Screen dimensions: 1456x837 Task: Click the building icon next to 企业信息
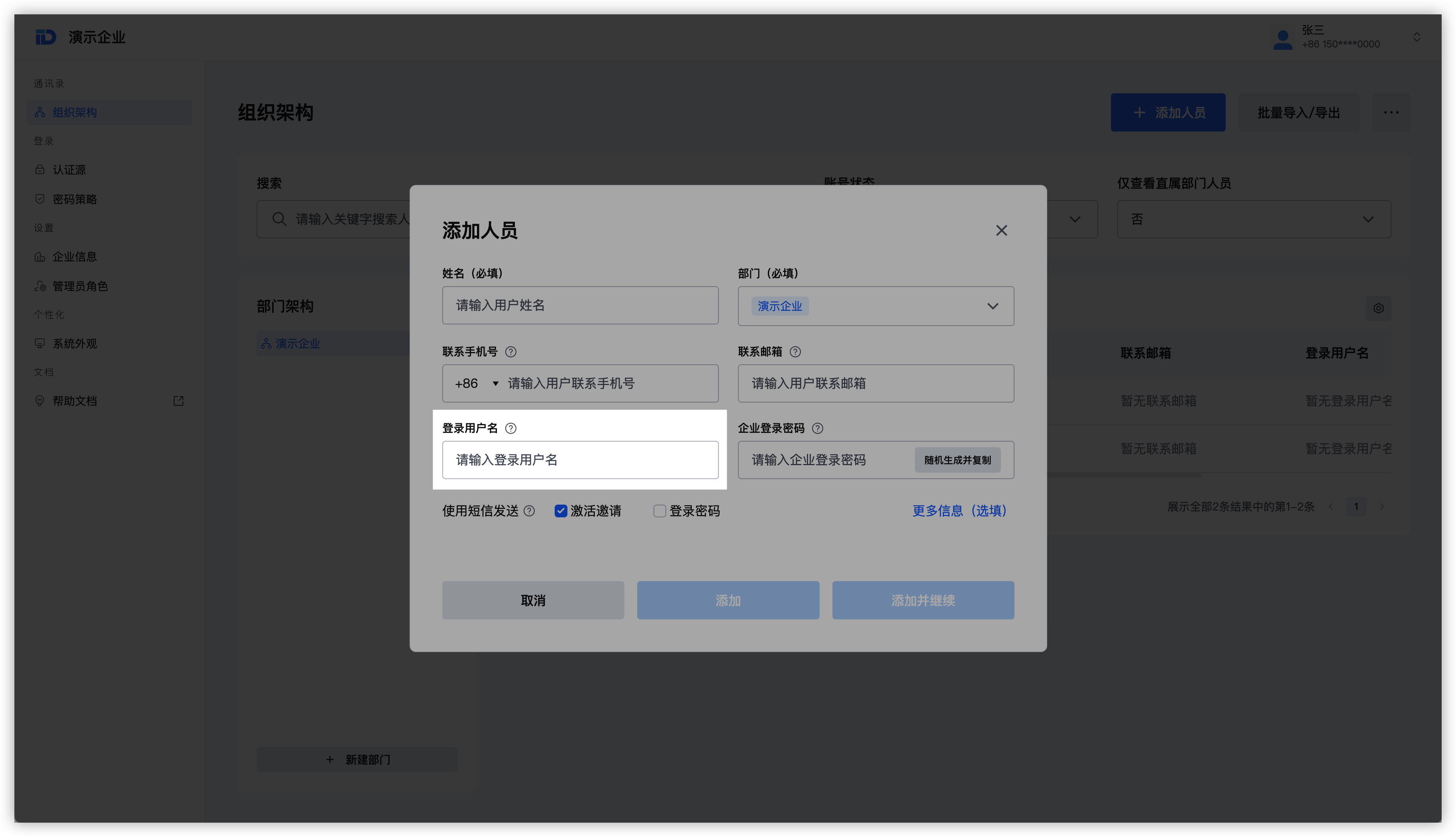[x=39, y=256]
